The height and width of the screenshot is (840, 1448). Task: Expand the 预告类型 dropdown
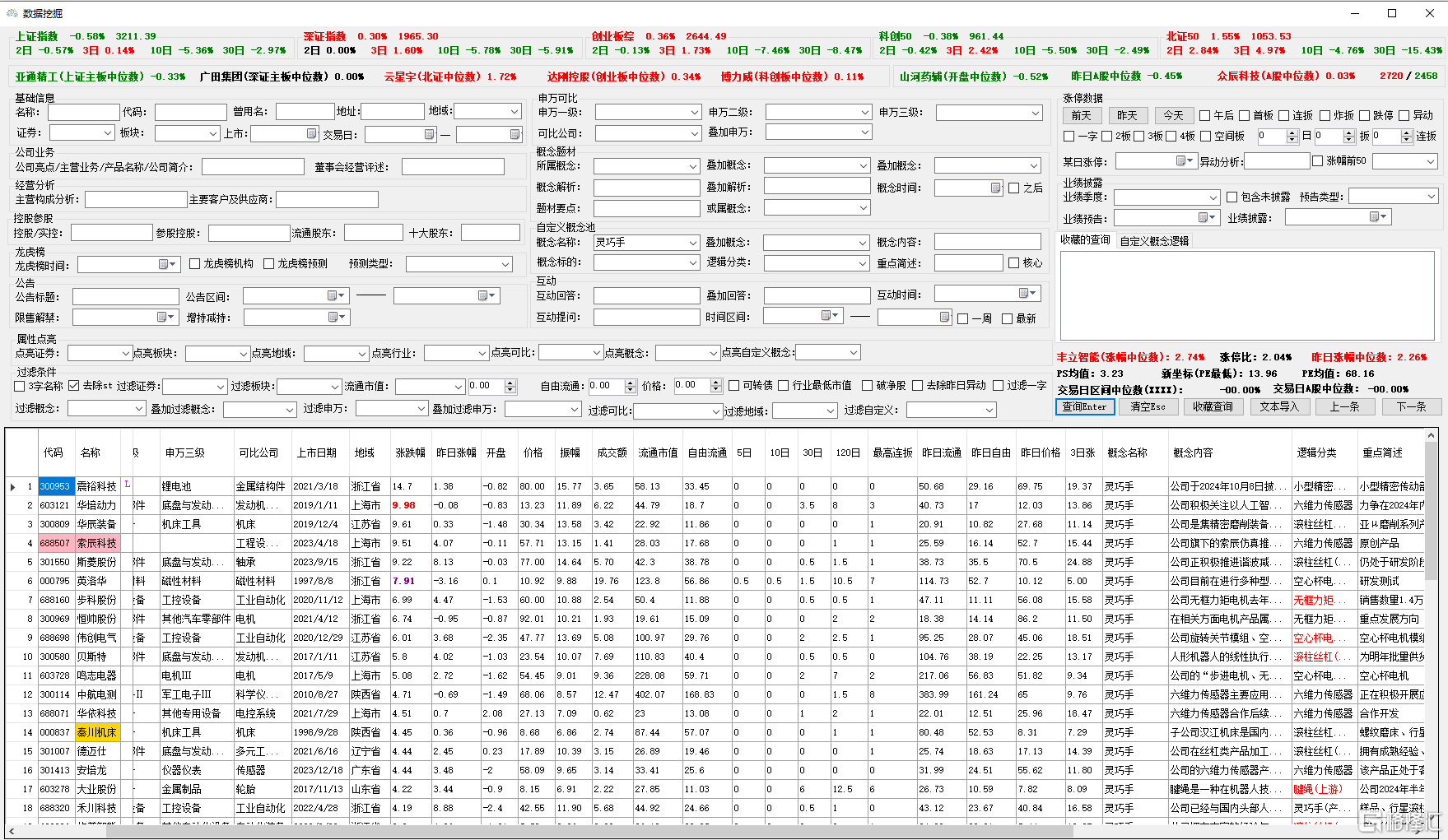point(1432,196)
